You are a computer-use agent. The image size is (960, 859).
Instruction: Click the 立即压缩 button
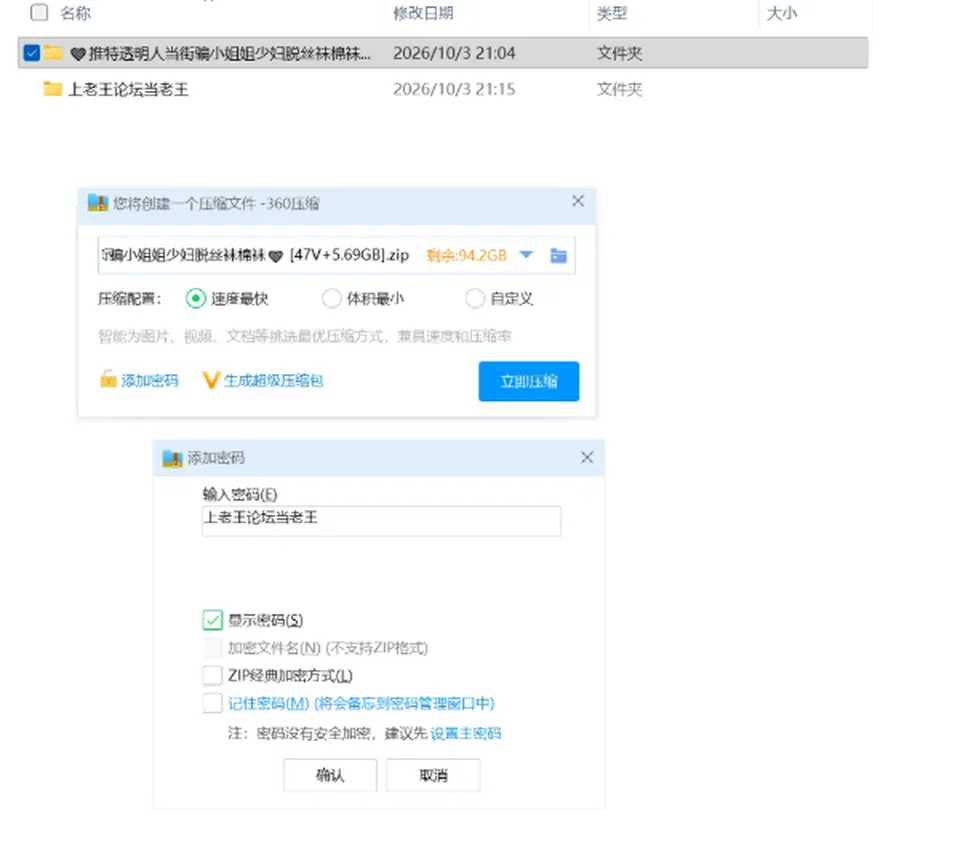(x=528, y=381)
